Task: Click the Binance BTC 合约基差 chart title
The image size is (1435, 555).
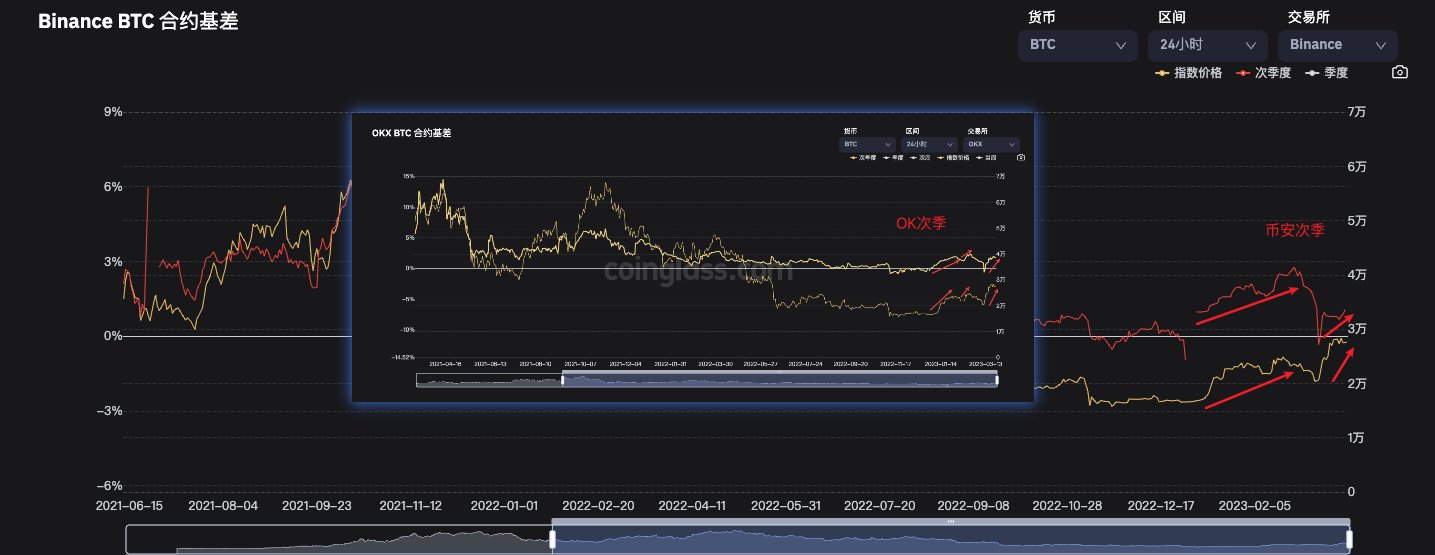Action: (x=138, y=21)
